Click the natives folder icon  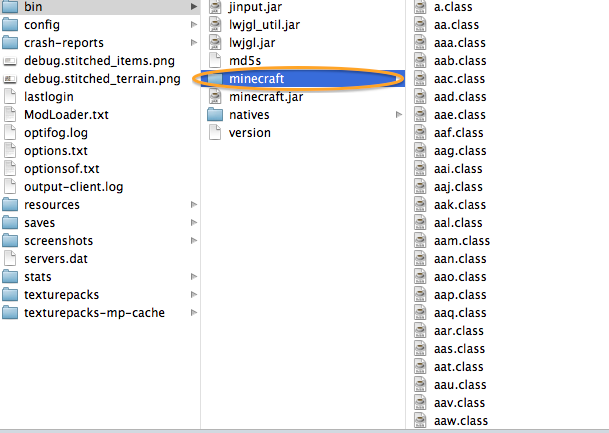coord(215,115)
